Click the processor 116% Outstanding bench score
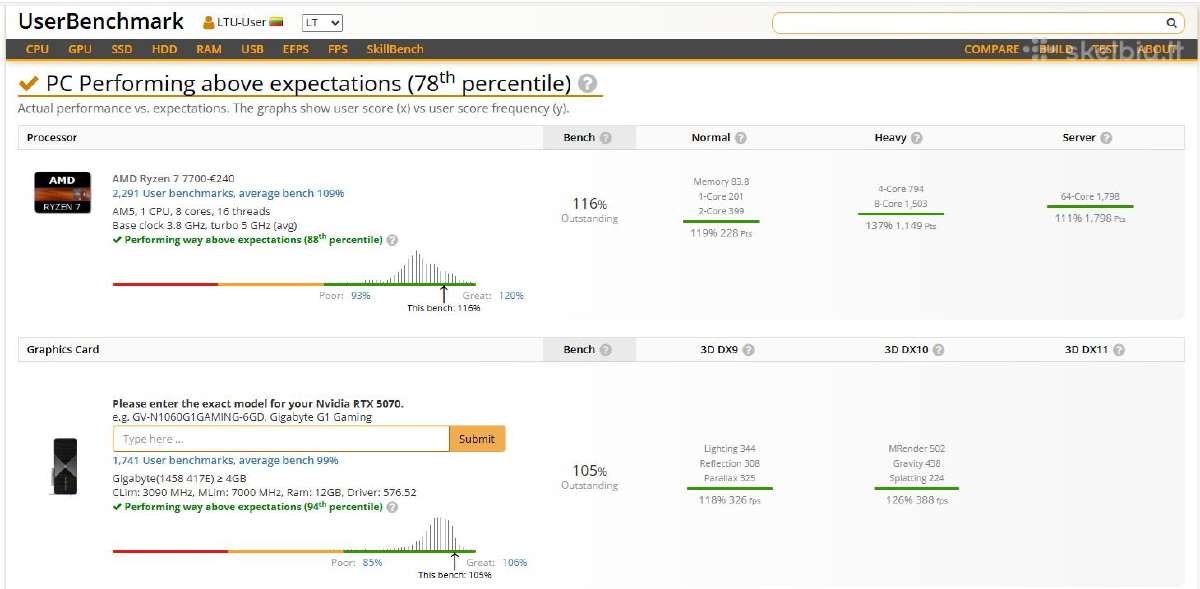This screenshot has height=589, width=1200. pyautogui.click(x=589, y=209)
